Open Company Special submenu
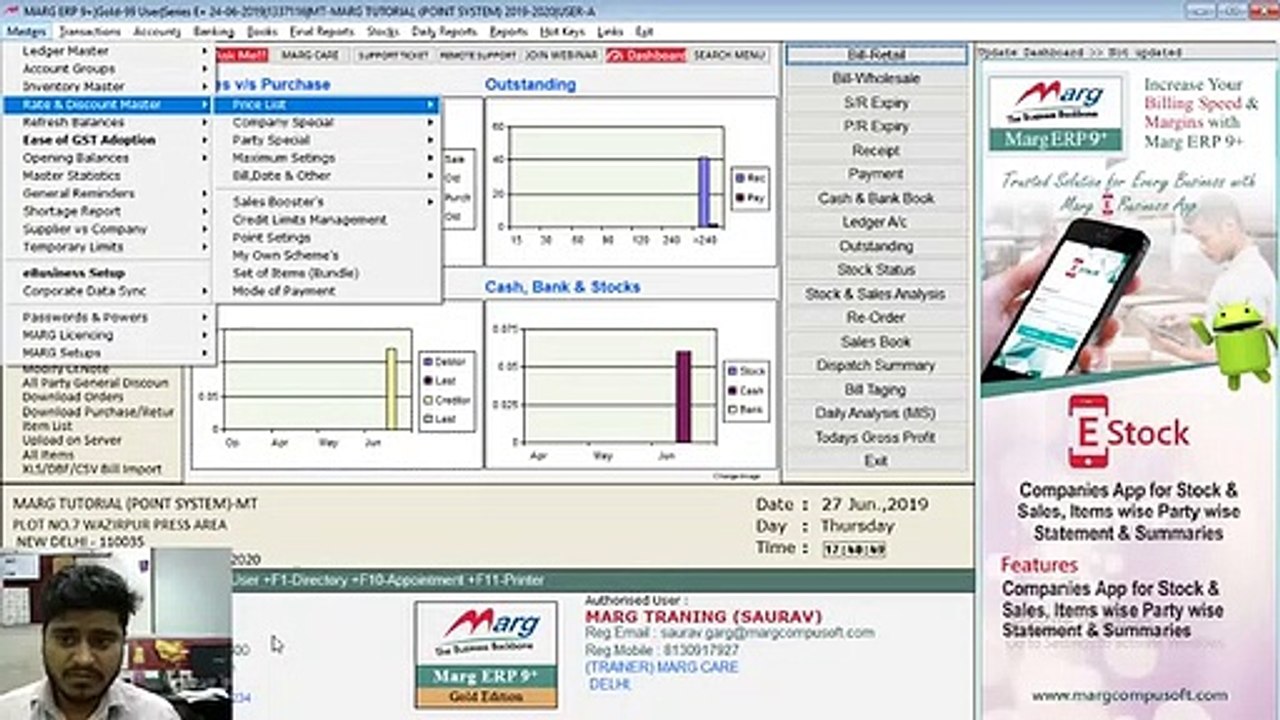The width and height of the screenshot is (1280, 720). pyautogui.click(x=327, y=122)
